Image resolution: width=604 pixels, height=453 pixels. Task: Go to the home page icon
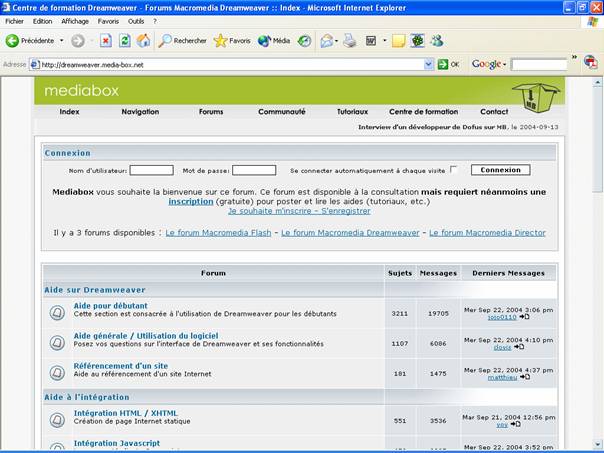pos(144,40)
